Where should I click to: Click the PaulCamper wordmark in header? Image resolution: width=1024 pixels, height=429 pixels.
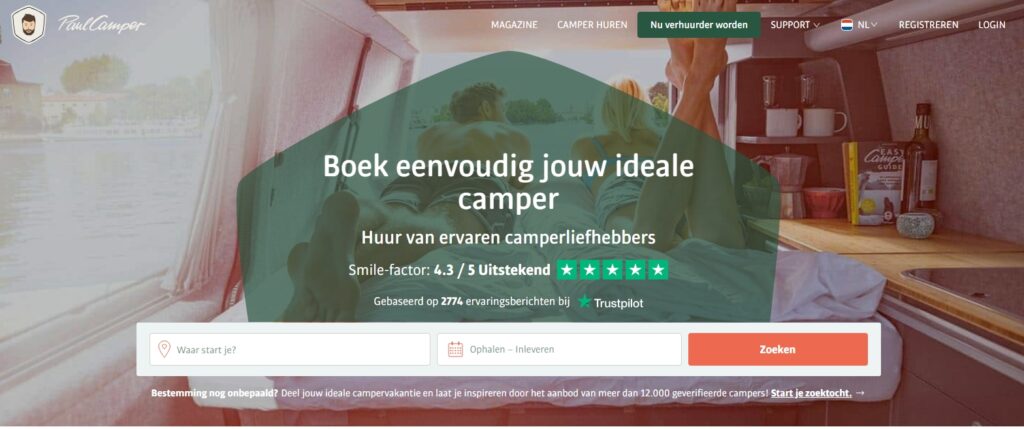coord(101,25)
